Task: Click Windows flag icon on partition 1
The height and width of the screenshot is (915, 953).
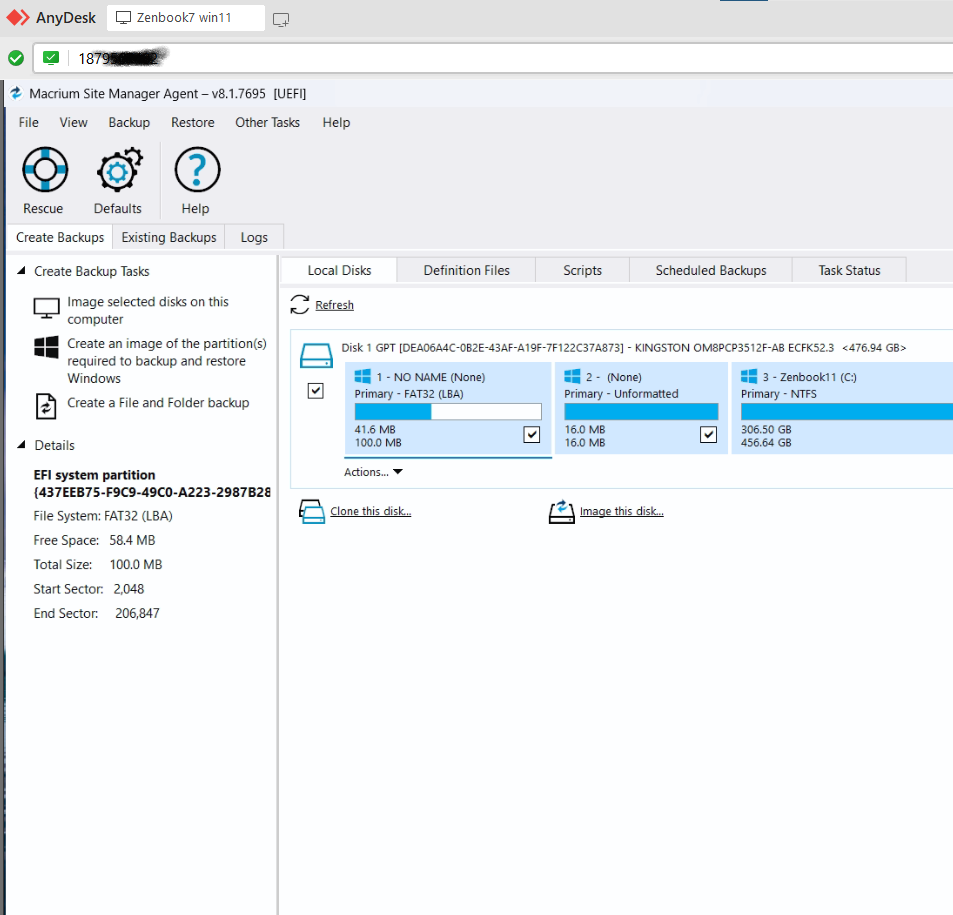Action: pos(362,376)
